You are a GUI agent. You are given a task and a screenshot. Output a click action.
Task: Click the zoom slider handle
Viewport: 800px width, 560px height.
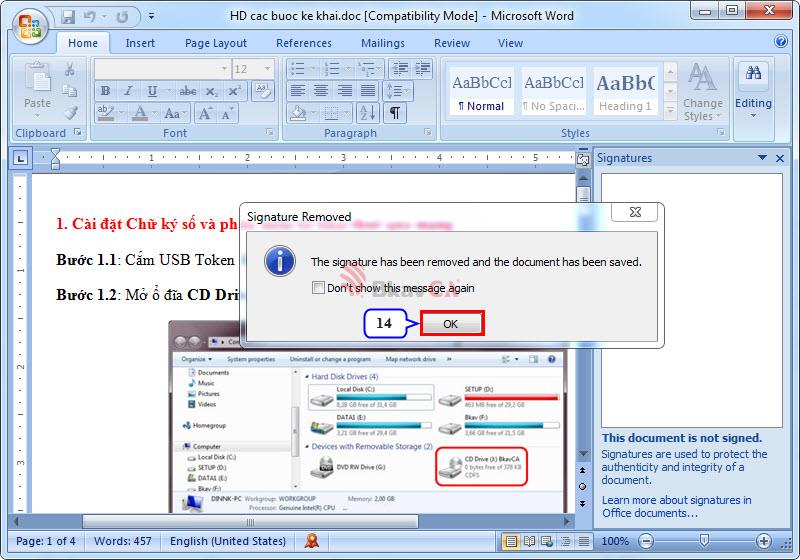tap(703, 541)
